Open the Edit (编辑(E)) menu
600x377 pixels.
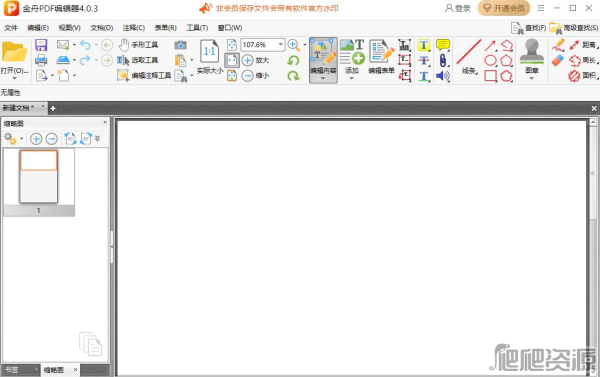(x=38, y=28)
